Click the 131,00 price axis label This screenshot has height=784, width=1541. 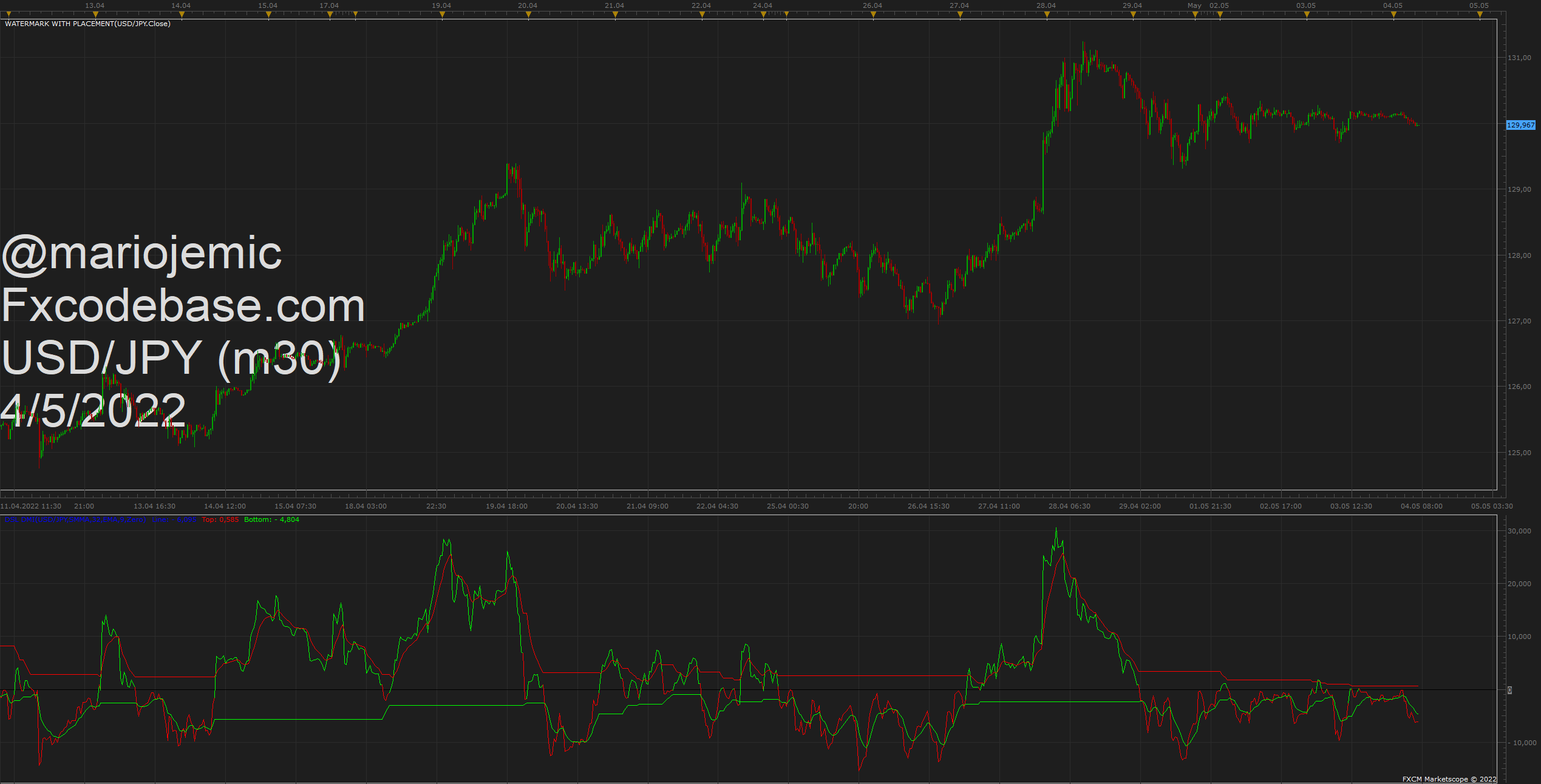[x=1519, y=58]
